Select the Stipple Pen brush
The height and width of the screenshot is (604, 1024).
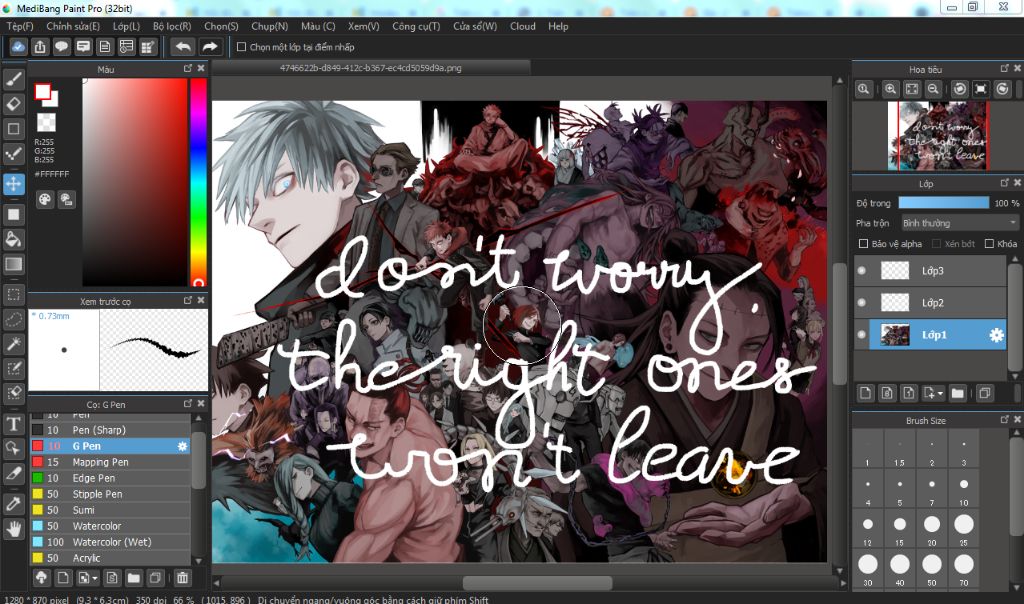point(110,494)
